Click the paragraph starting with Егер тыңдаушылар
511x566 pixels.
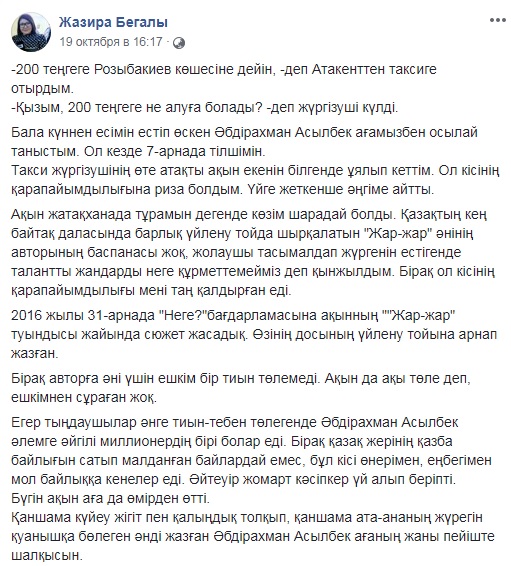pyautogui.click(x=252, y=450)
